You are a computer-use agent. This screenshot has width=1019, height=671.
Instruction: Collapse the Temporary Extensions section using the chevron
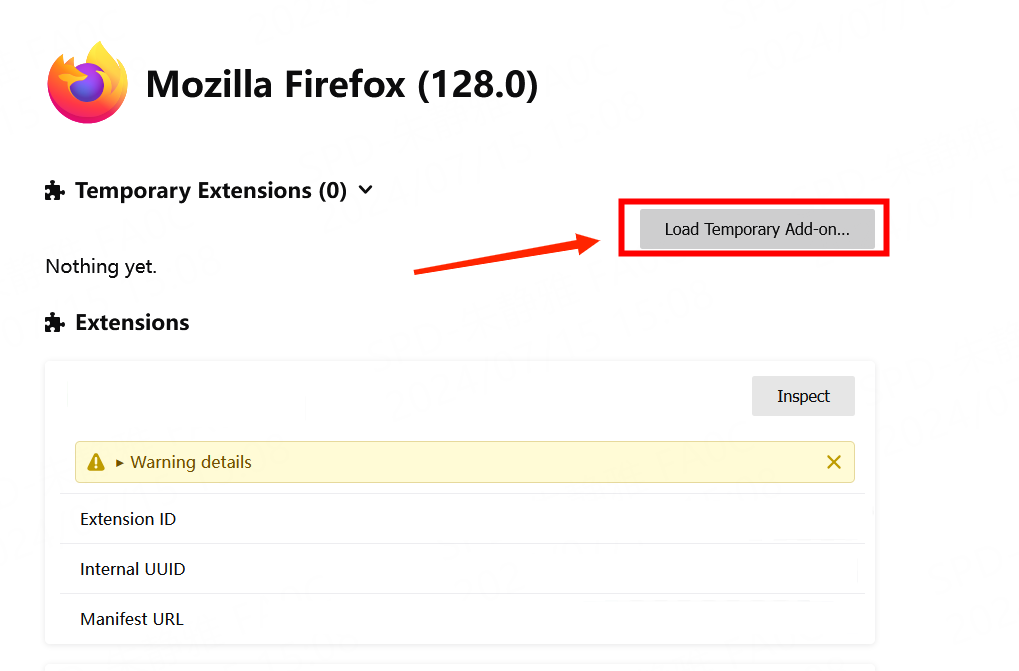click(366, 190)
